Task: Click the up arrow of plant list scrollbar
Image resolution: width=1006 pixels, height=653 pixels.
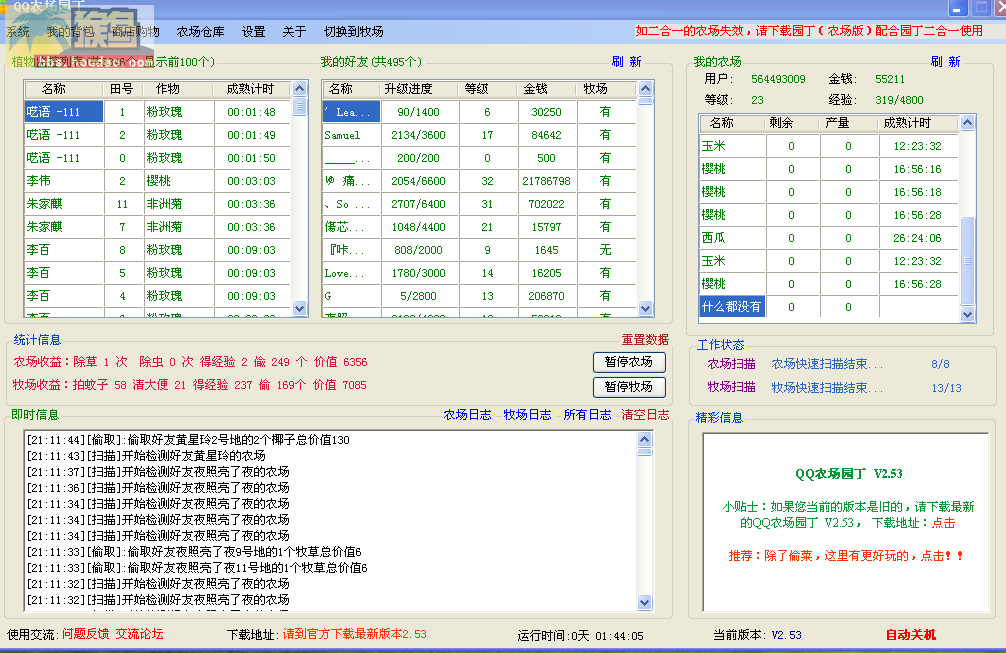Action: point(300,89)
